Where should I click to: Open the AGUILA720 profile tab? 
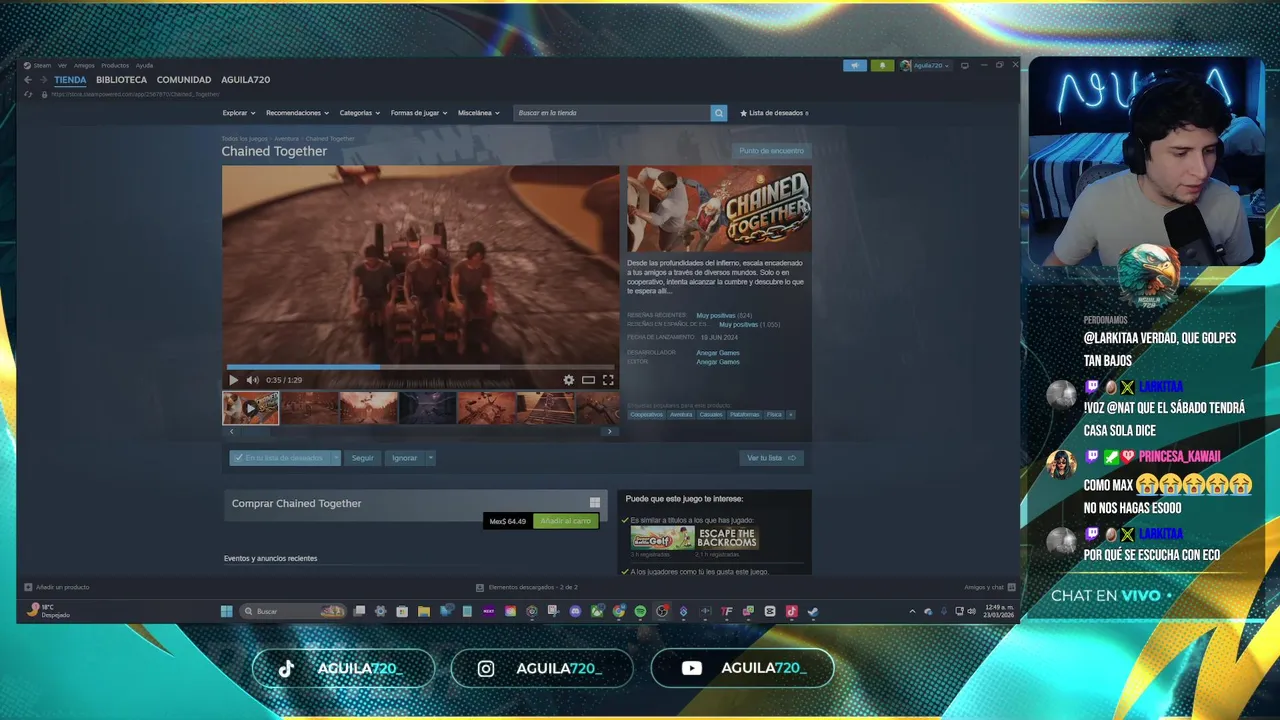point(246,80)
